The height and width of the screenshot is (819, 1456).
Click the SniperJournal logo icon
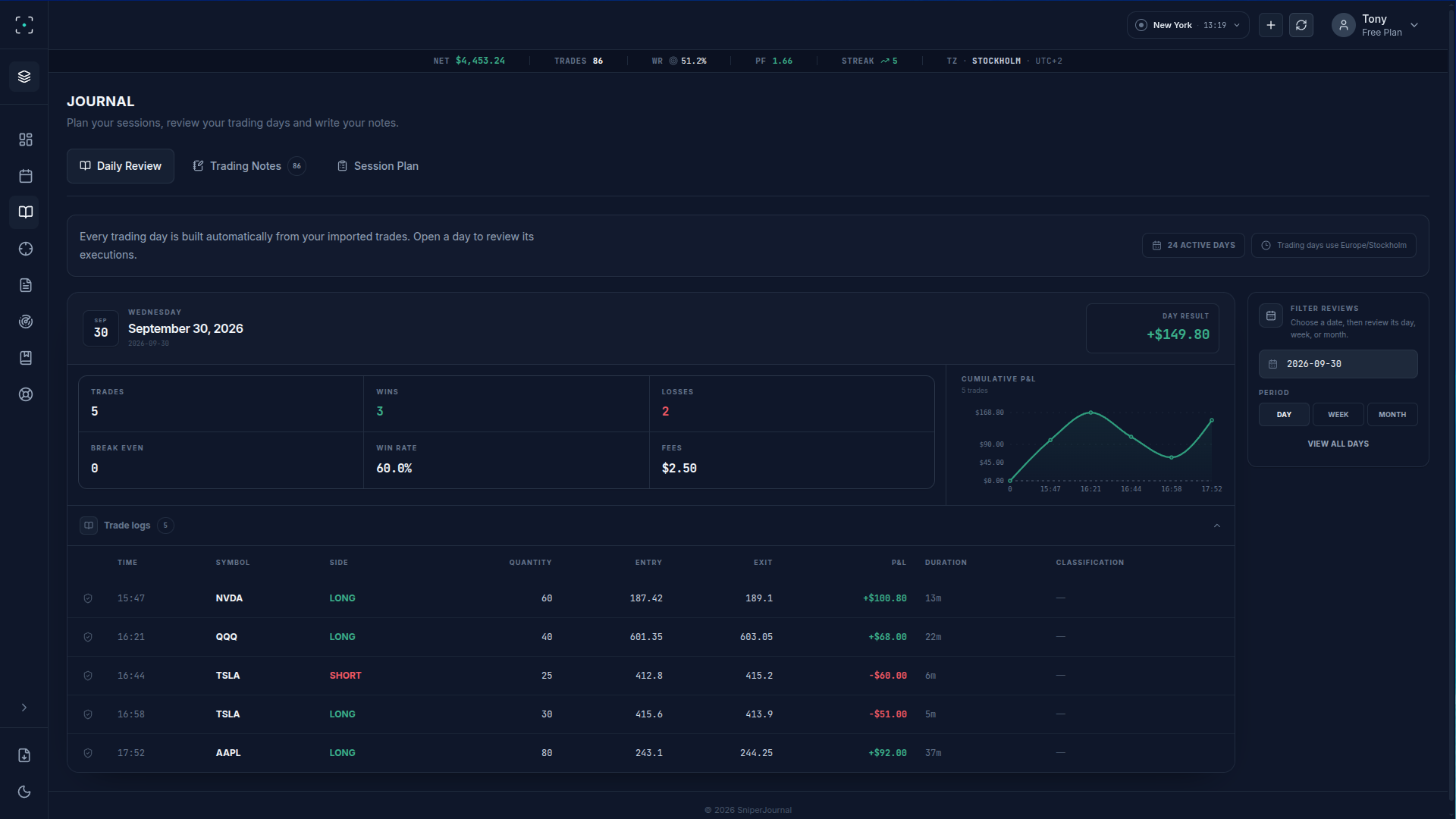(24, 25)
